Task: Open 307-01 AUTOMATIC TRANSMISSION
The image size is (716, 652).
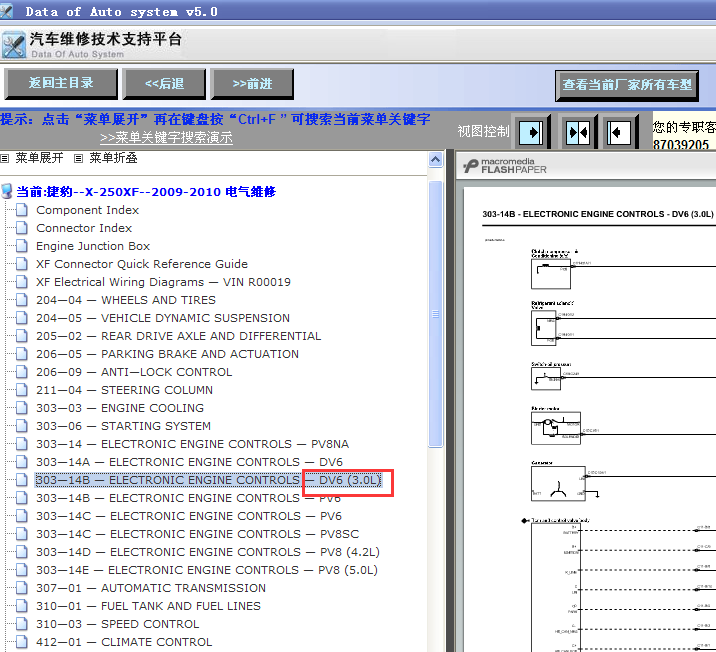Action: pyautogui.click(x=151, y=589)
